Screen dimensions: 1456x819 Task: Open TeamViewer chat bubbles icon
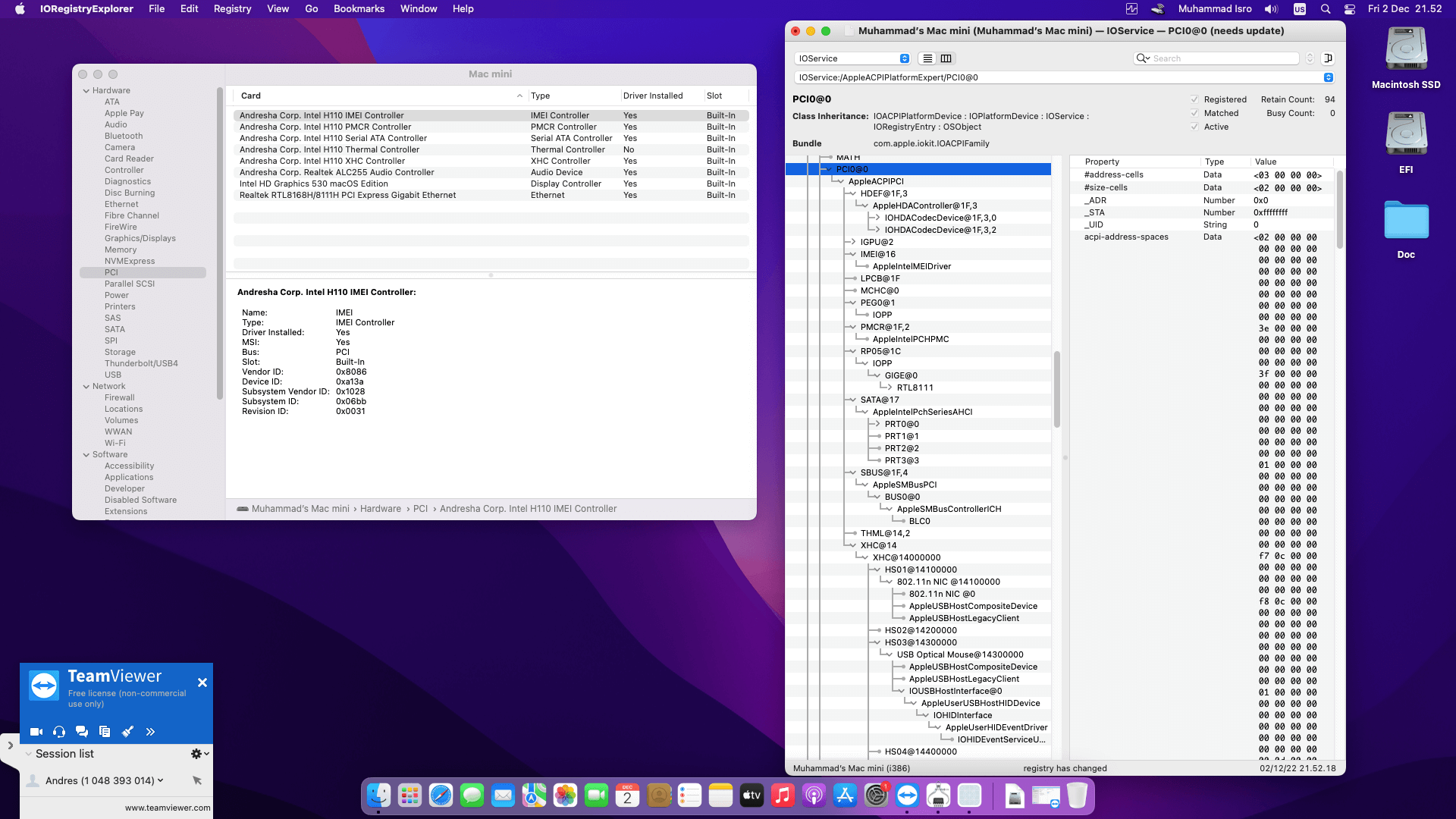point(82,732)
